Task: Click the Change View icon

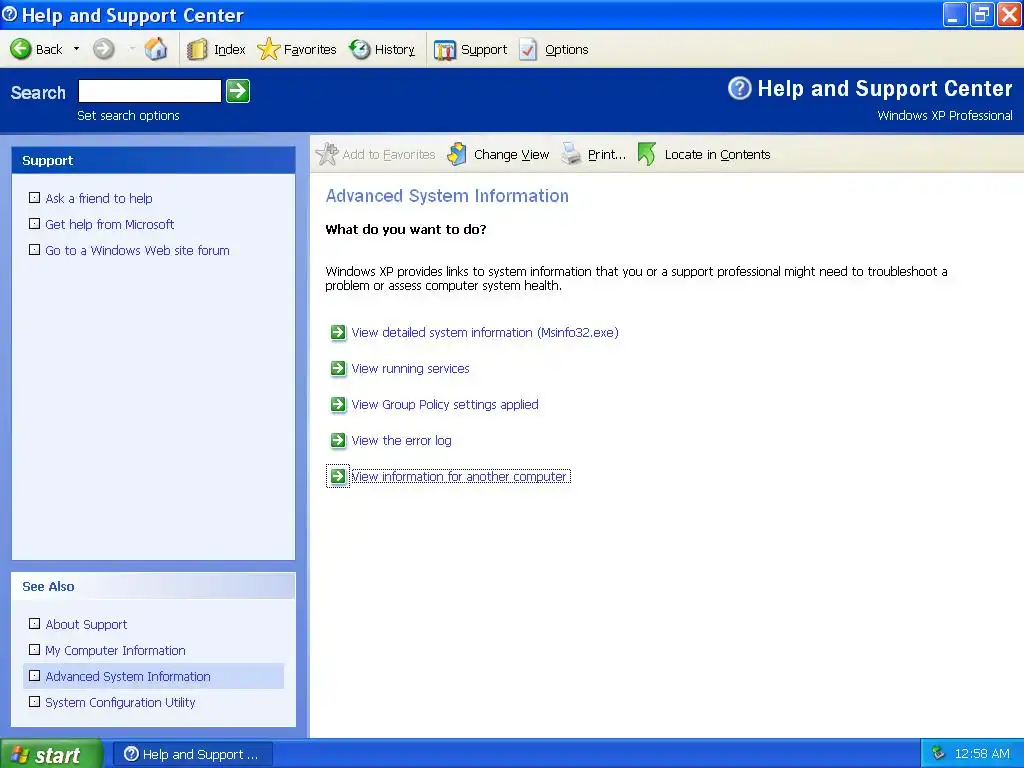Action: point(456,154)
